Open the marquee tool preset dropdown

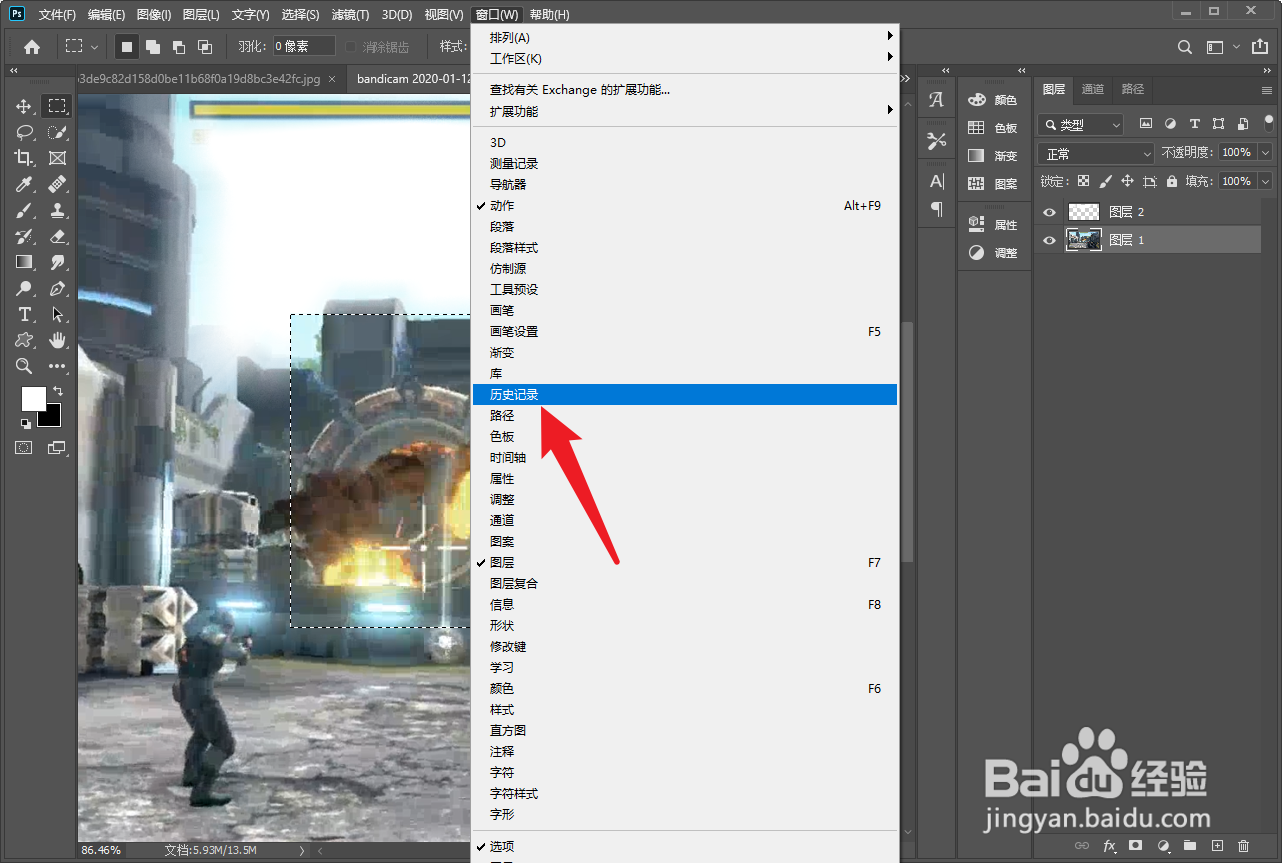point(81,46)
